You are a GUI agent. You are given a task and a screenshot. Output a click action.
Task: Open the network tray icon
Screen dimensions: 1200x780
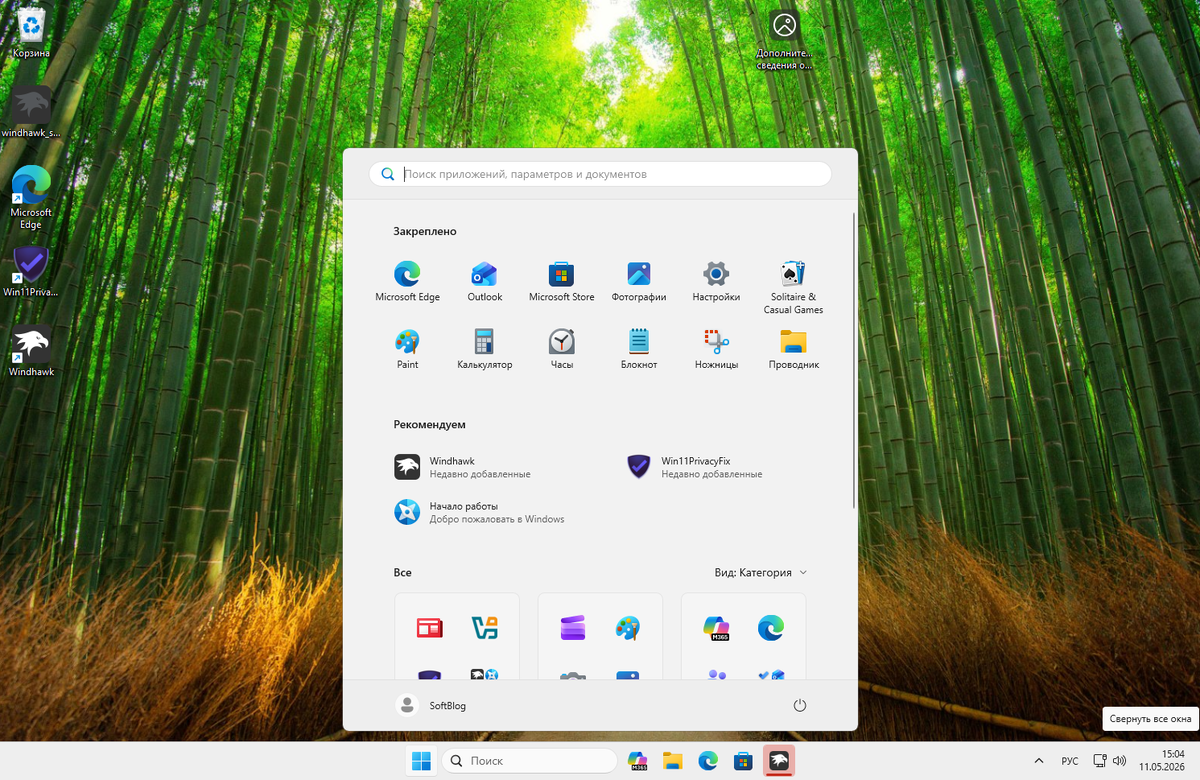coord(1099,761)
